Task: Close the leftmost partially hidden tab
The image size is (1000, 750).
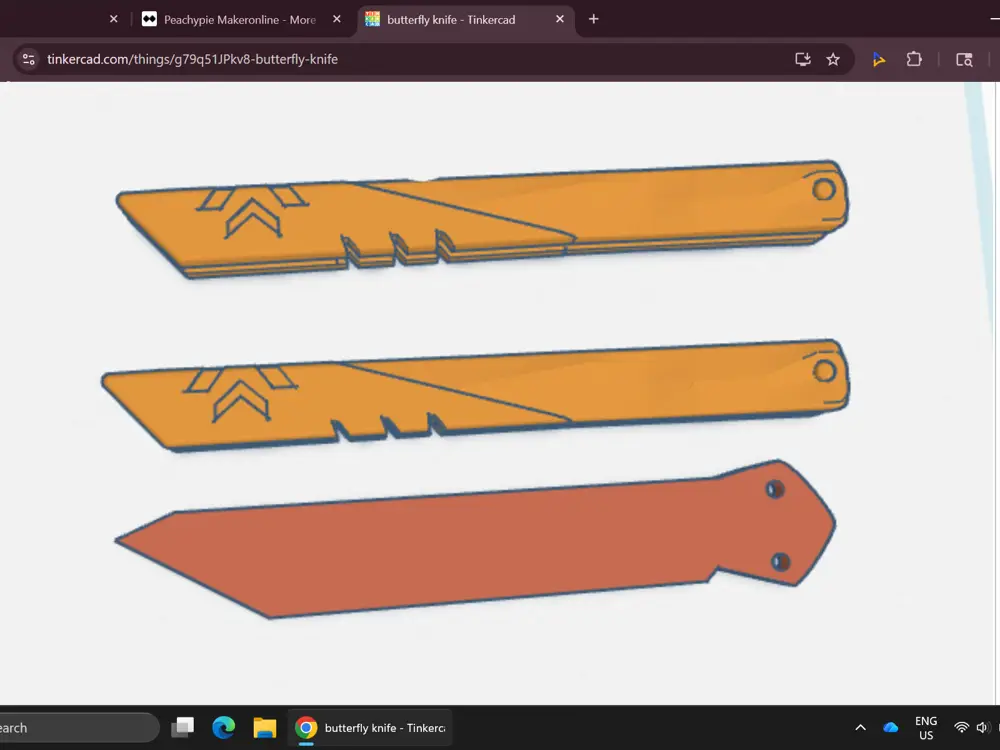Action: click(114, 19)
